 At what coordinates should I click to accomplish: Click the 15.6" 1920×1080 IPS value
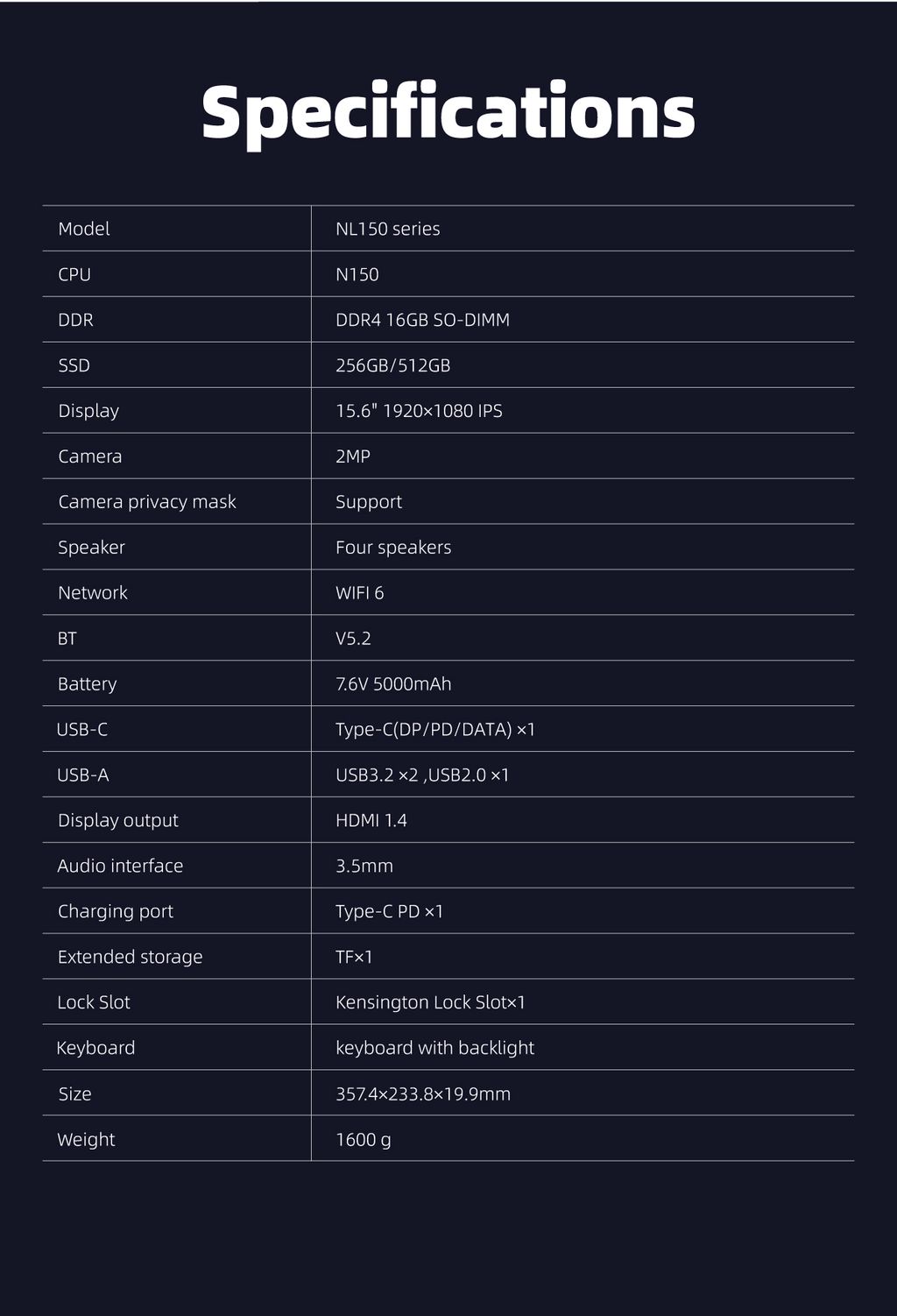[x=419, y=411]
